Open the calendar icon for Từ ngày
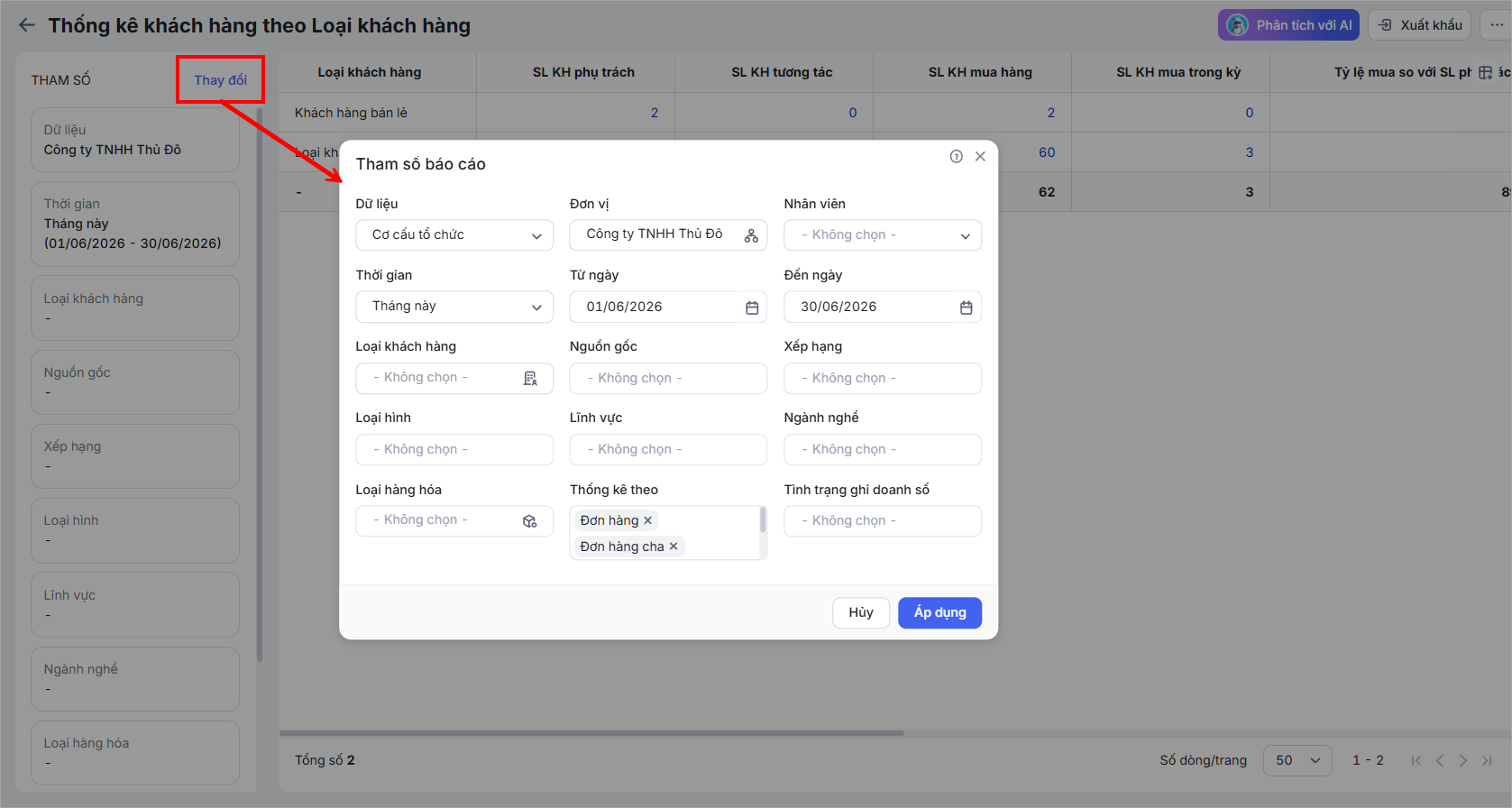This screenshot has width=1512, height=808. (x=752, y=308)
